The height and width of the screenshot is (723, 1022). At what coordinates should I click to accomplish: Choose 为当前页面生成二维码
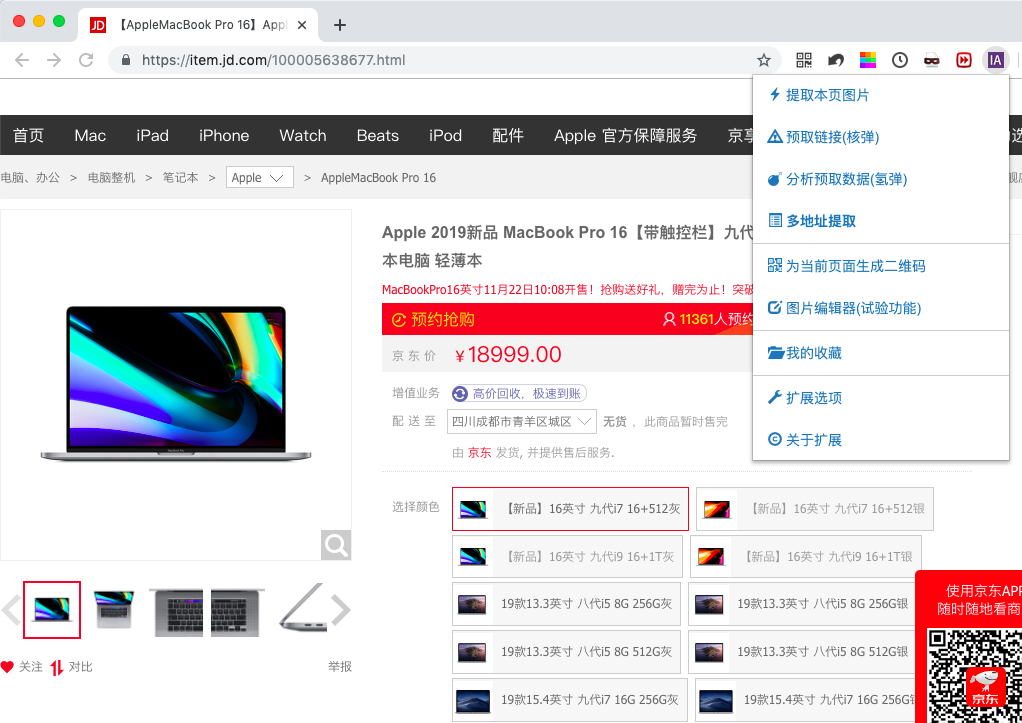coord(881,266)
